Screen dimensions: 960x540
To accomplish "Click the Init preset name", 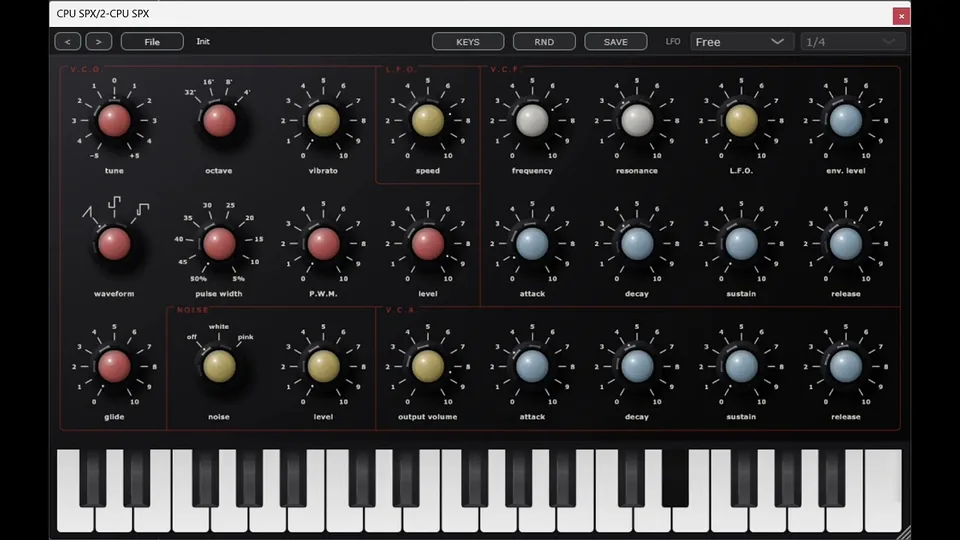I will pyautogui.click(x=203, y=42).
